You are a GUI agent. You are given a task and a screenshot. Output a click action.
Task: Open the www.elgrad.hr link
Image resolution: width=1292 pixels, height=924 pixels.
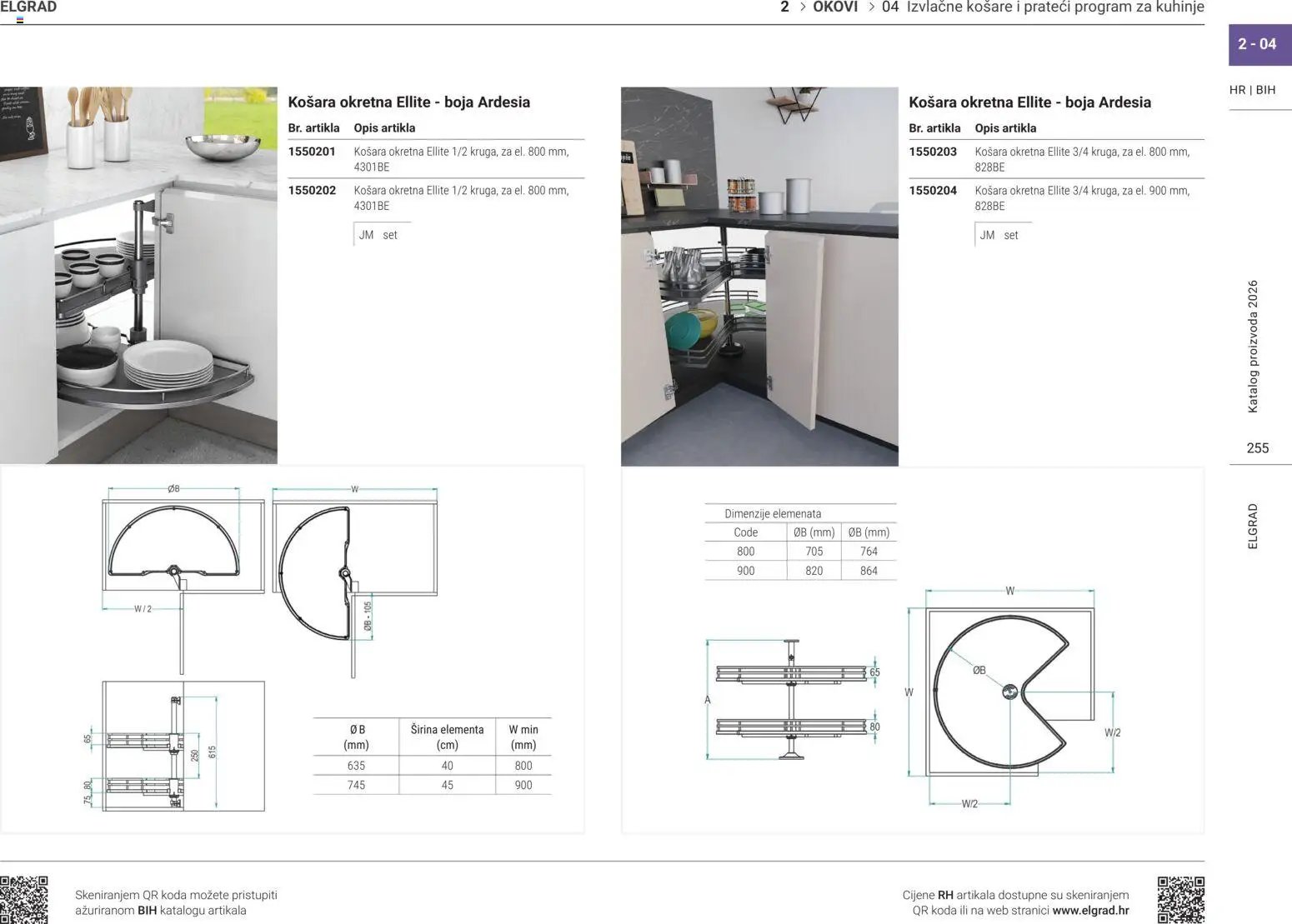point(1090,911)
